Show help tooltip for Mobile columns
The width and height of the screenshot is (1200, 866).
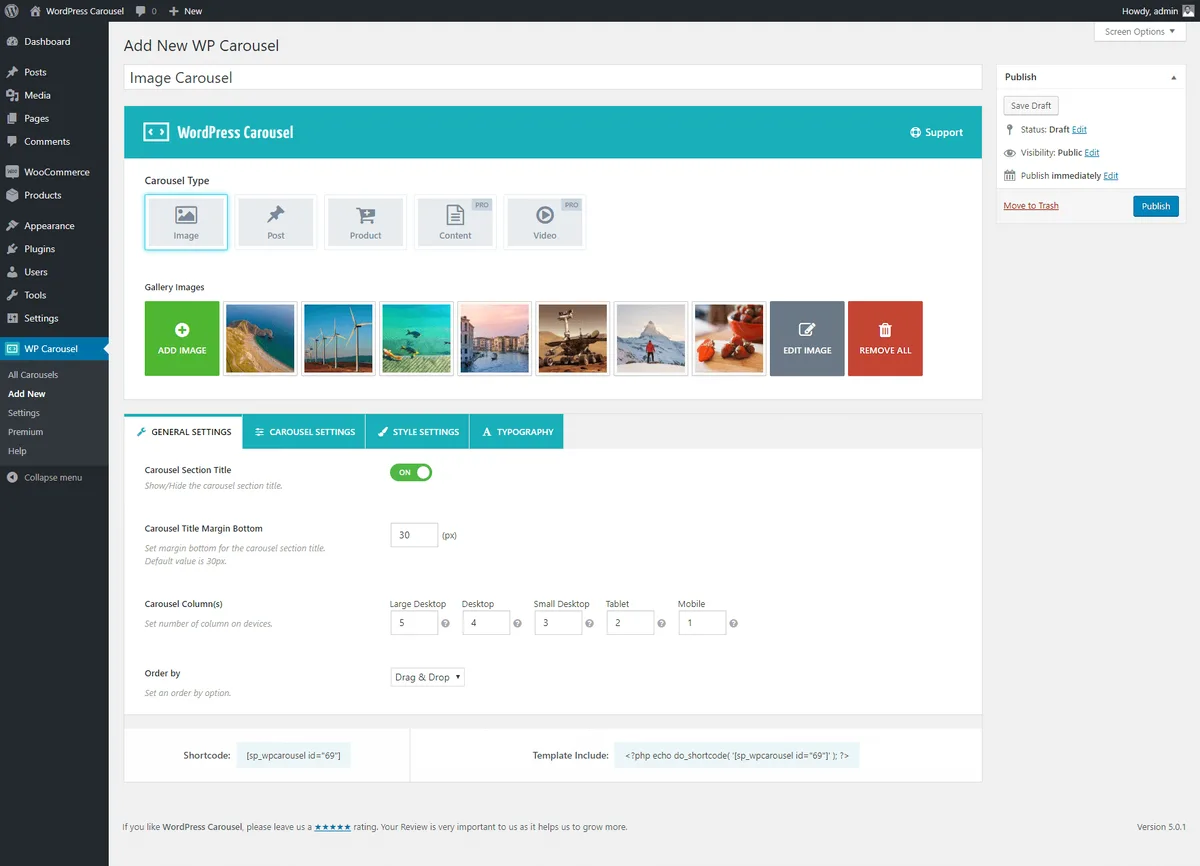coord(734,624)
